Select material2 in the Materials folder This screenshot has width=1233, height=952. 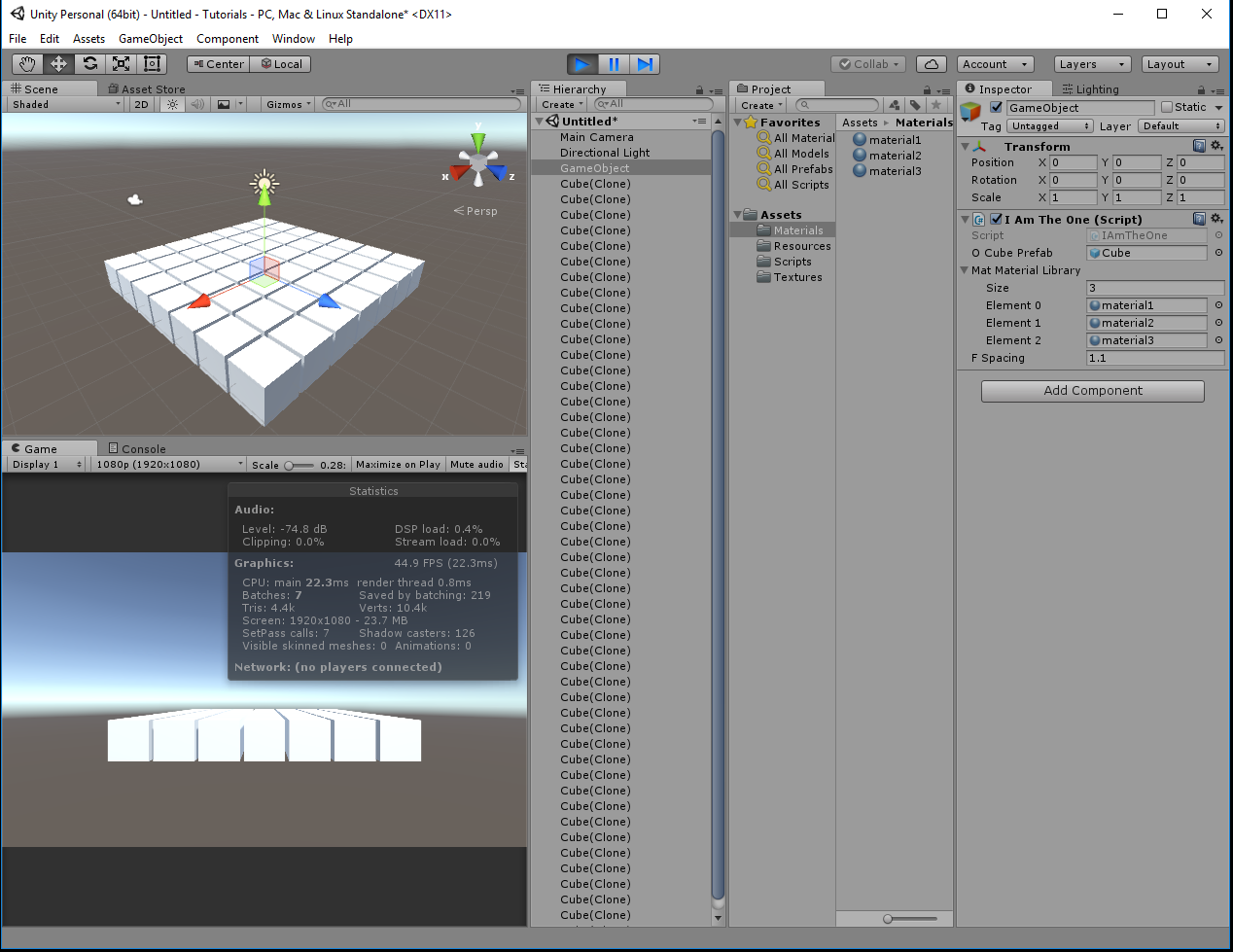(887, 155)
